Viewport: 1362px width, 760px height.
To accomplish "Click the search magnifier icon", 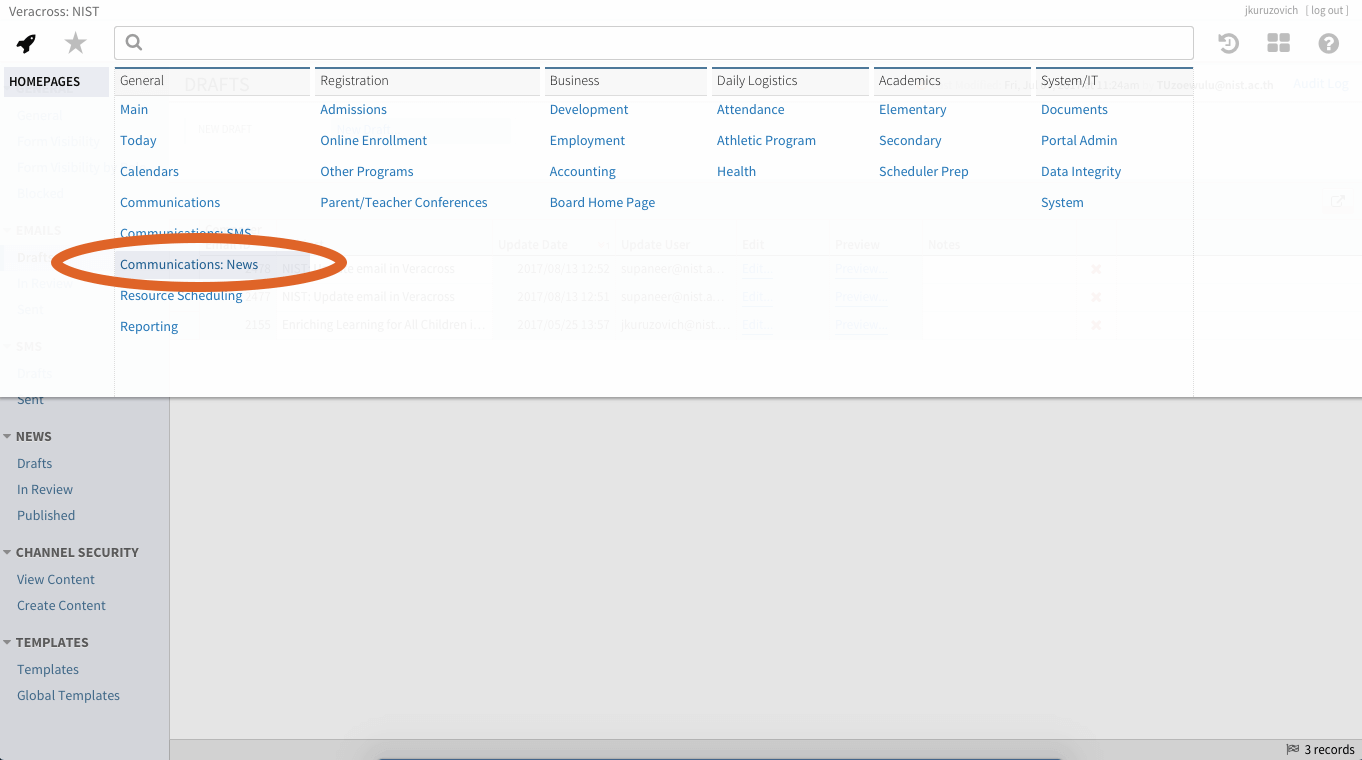I will [134, 43].
